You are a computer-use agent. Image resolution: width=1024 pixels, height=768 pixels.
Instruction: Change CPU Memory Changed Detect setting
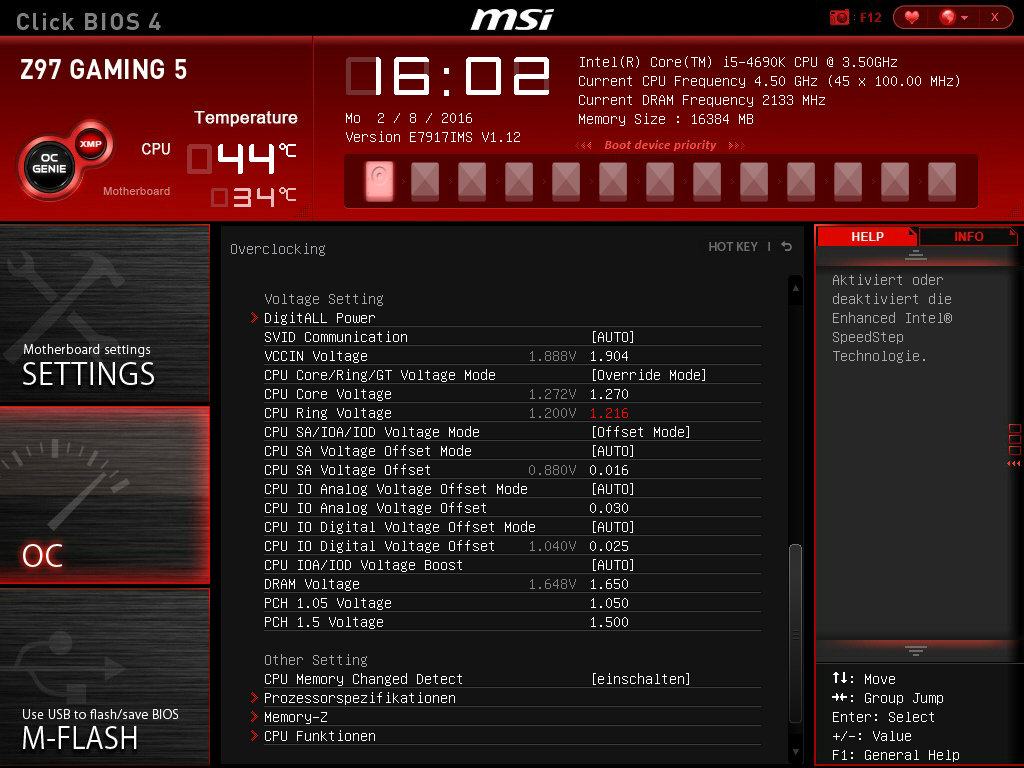pos(641,679)
